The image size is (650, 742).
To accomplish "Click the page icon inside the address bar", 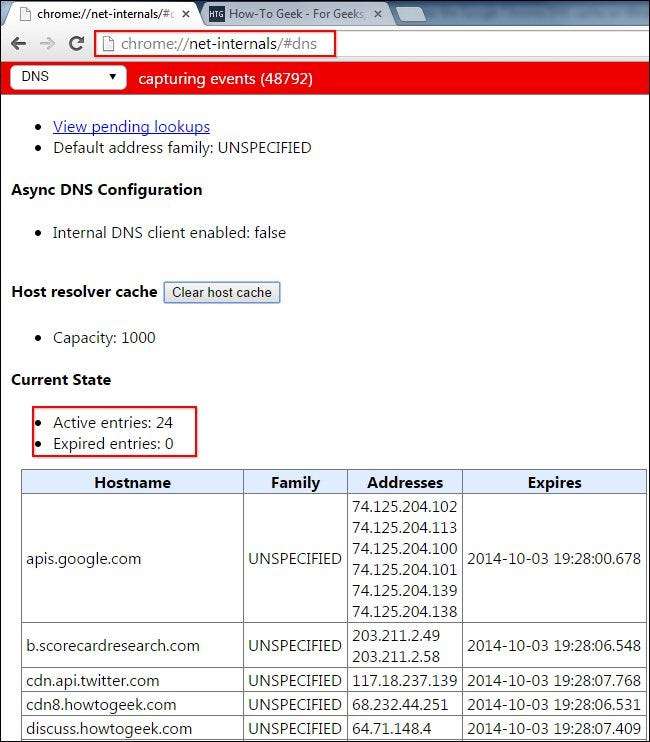I will tap(108, 44).
